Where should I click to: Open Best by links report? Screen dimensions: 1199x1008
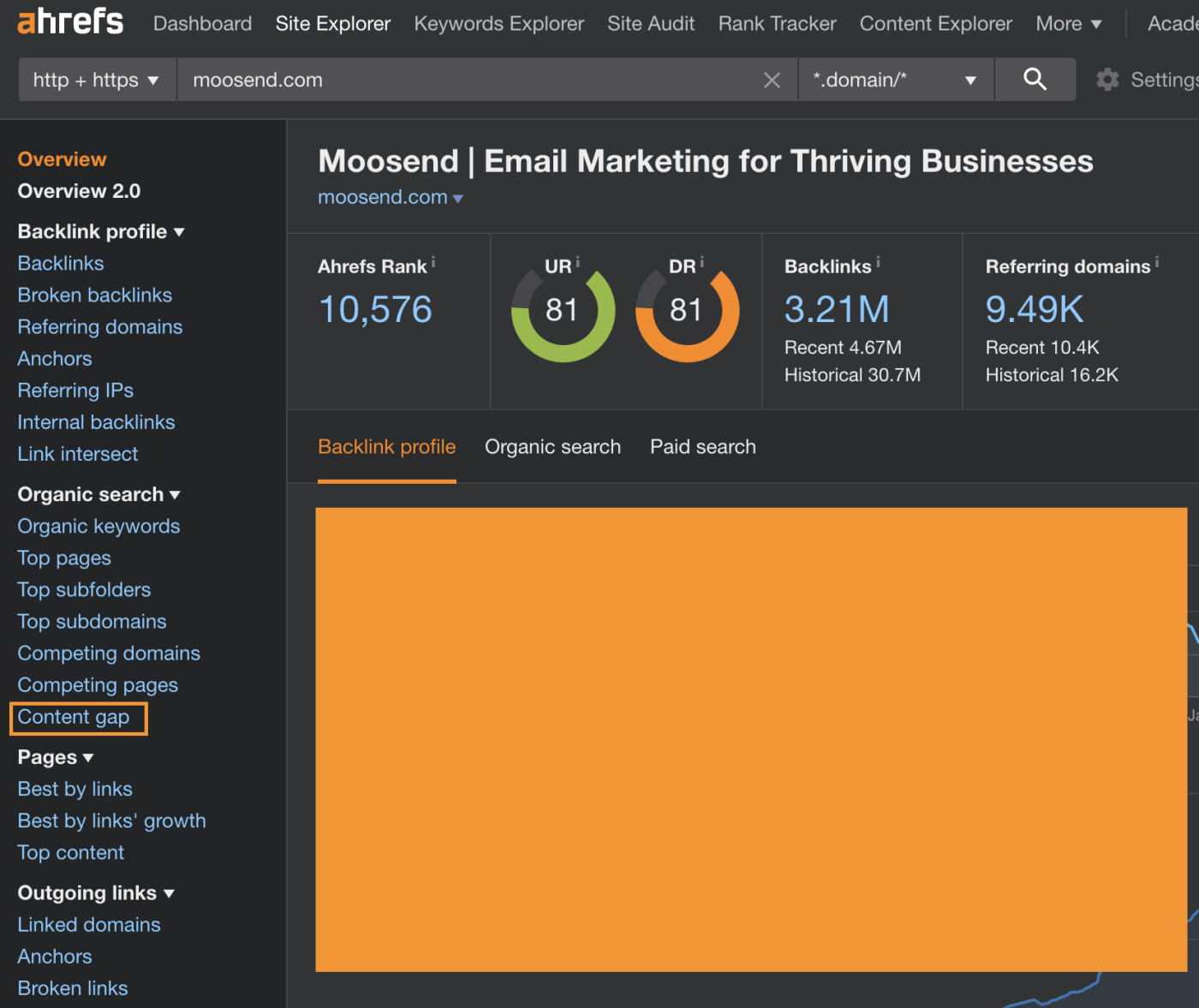click(75, 789)
